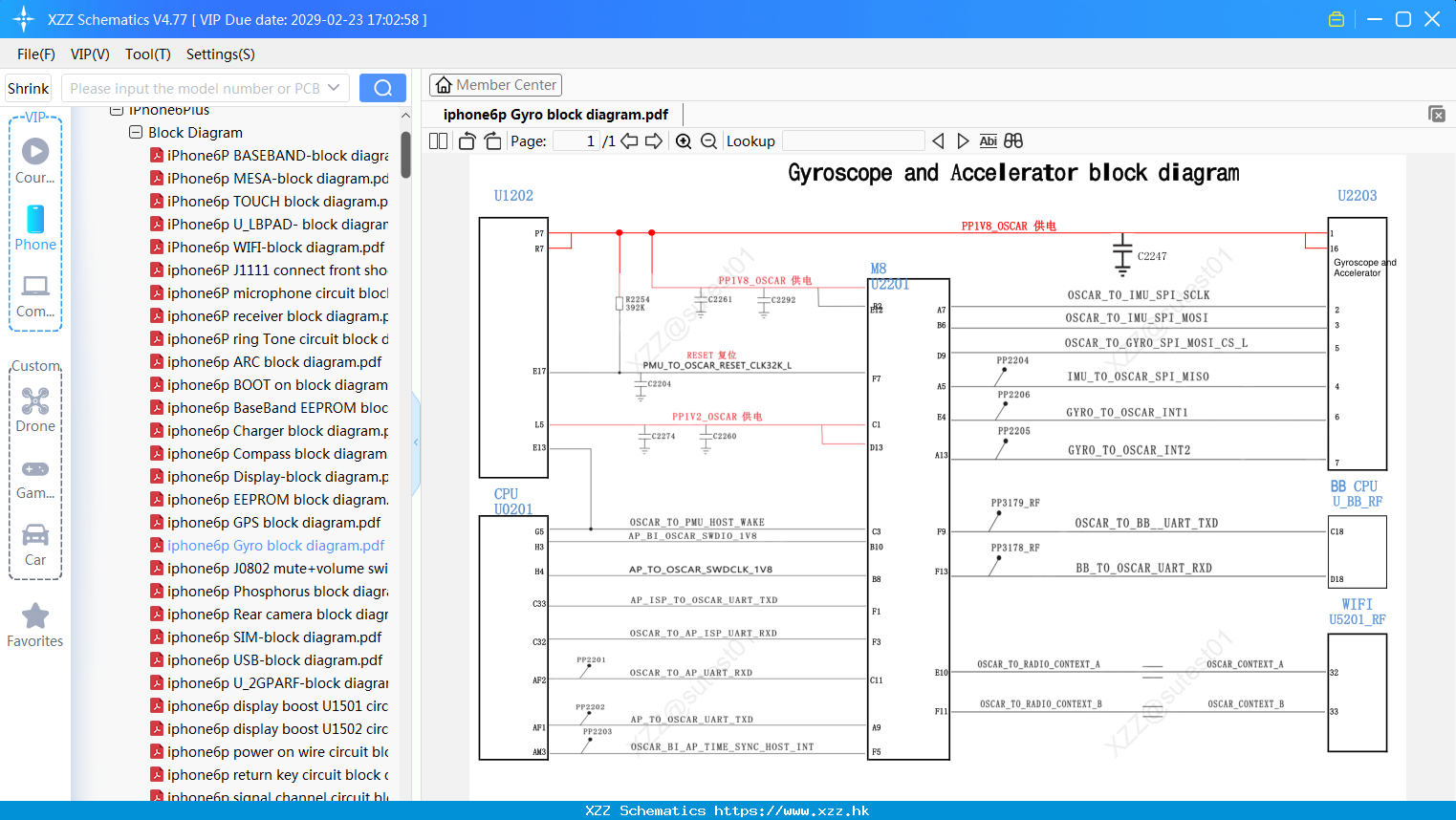Image resolution: width=1456 pixels, height=820 pixels.
Task: Select Phone category in sidebar
Action: point(35,227)
